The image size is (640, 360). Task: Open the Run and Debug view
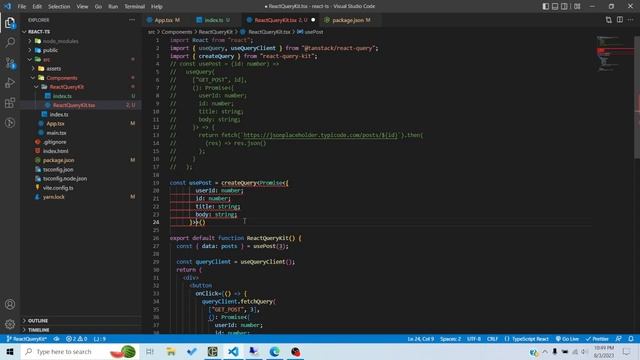coord(10,83)
